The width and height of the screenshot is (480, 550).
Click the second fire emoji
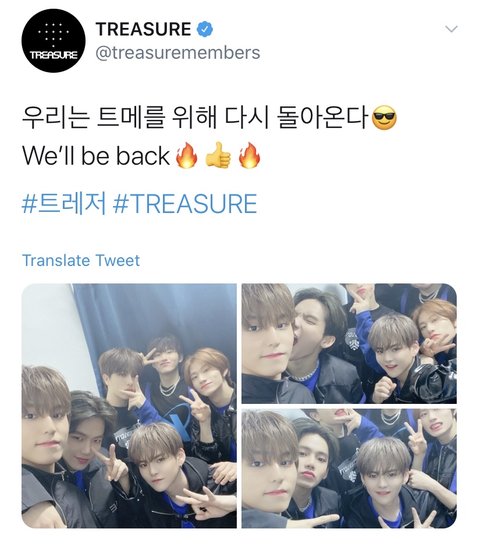[x=249, y=155]
